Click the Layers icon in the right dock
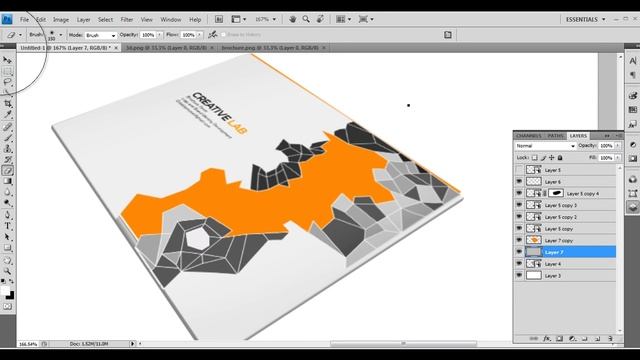The height and width of the screenshot is (360, 640). pos(633,207)
